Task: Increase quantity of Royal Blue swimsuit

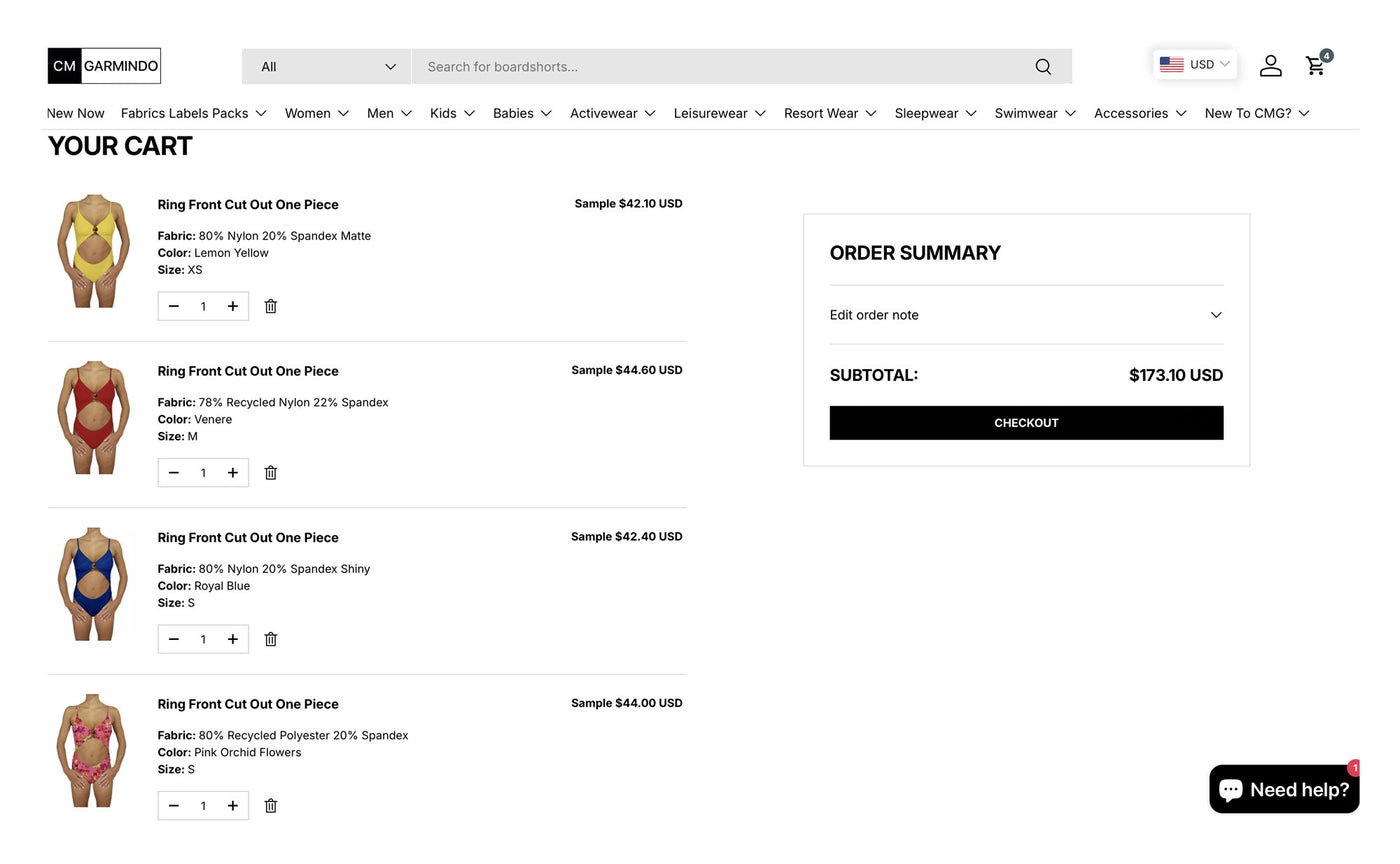Action: pos(233,639)
